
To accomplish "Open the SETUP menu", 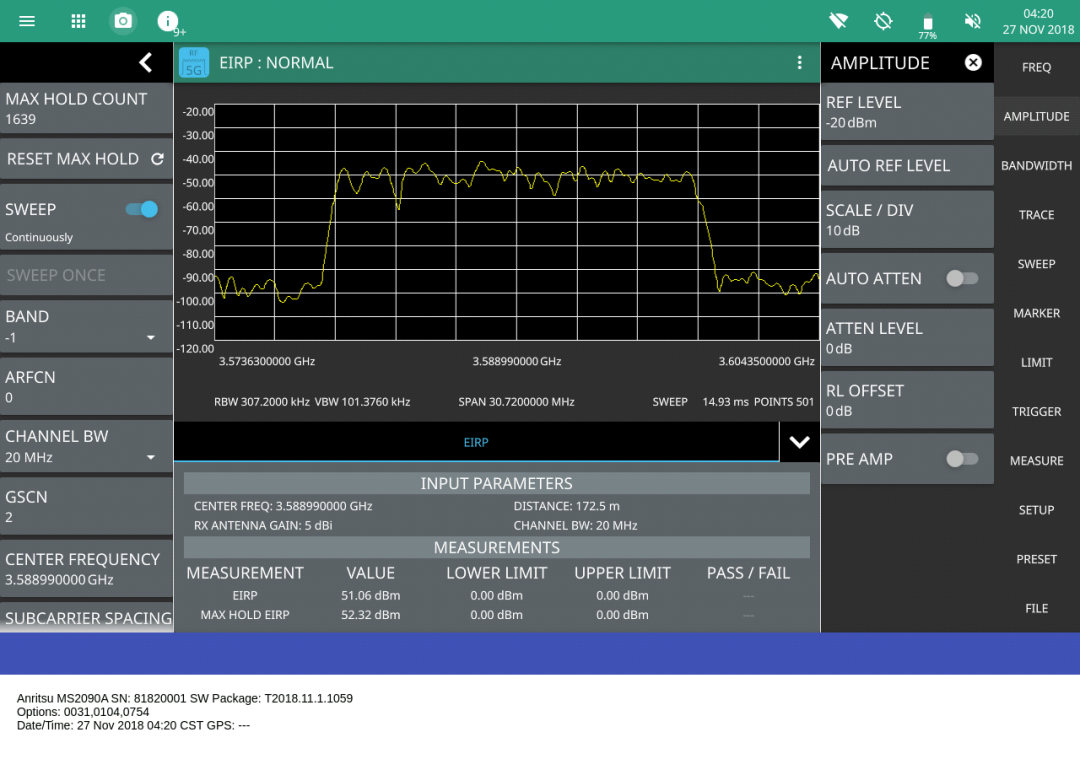I will click(1036, 510).
